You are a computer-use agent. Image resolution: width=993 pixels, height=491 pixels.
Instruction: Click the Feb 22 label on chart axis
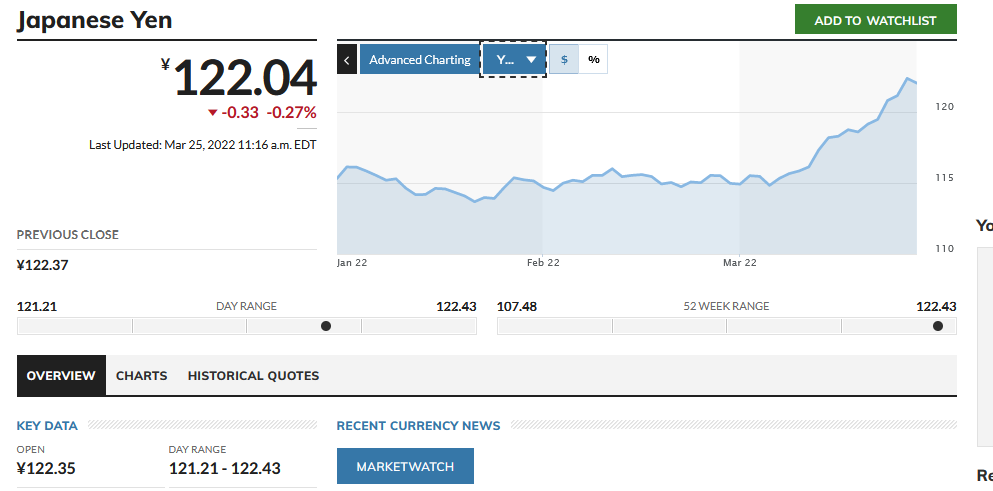coord(543,263)
